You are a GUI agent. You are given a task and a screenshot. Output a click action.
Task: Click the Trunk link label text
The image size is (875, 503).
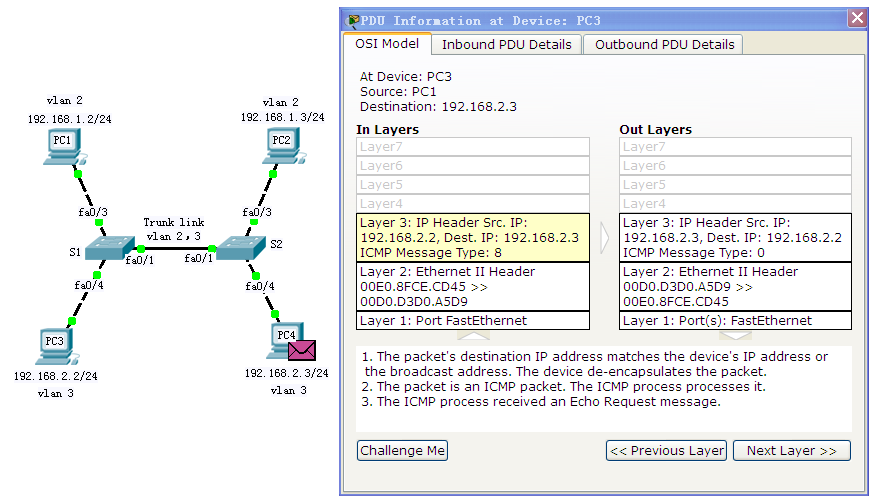coord(174,222)
